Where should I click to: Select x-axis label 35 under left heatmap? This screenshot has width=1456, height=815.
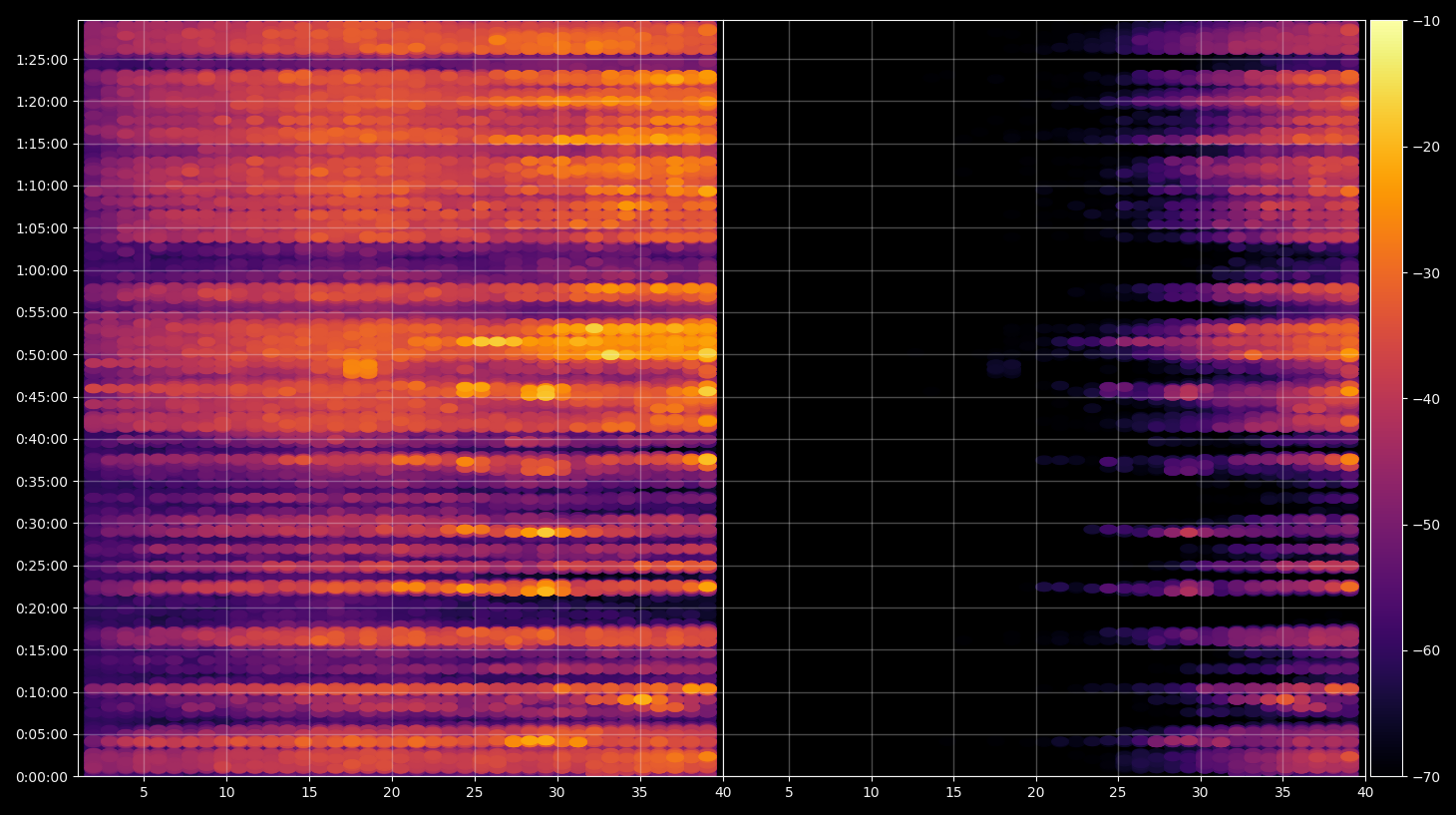(x=639, y=793)
